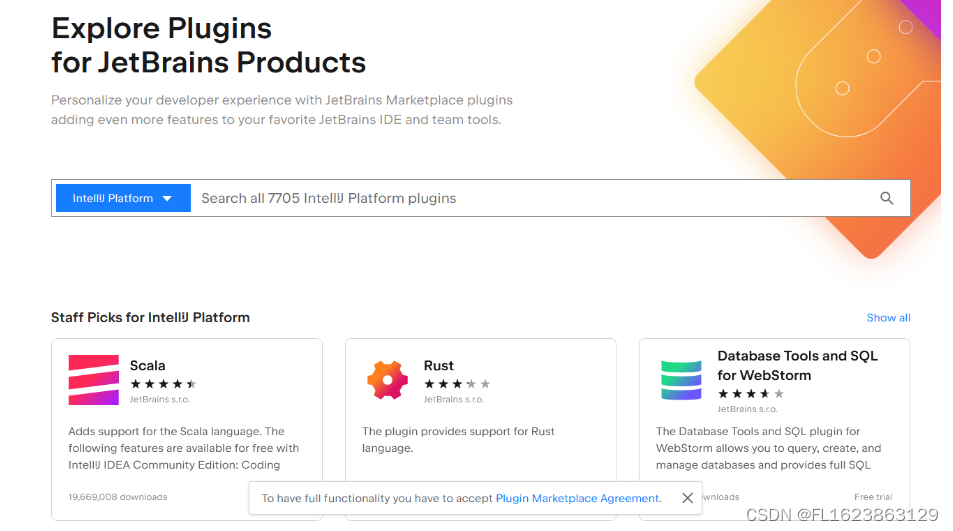Select the Scala description text card
This screenshot has width=953, height=531.
click(184, 448)
